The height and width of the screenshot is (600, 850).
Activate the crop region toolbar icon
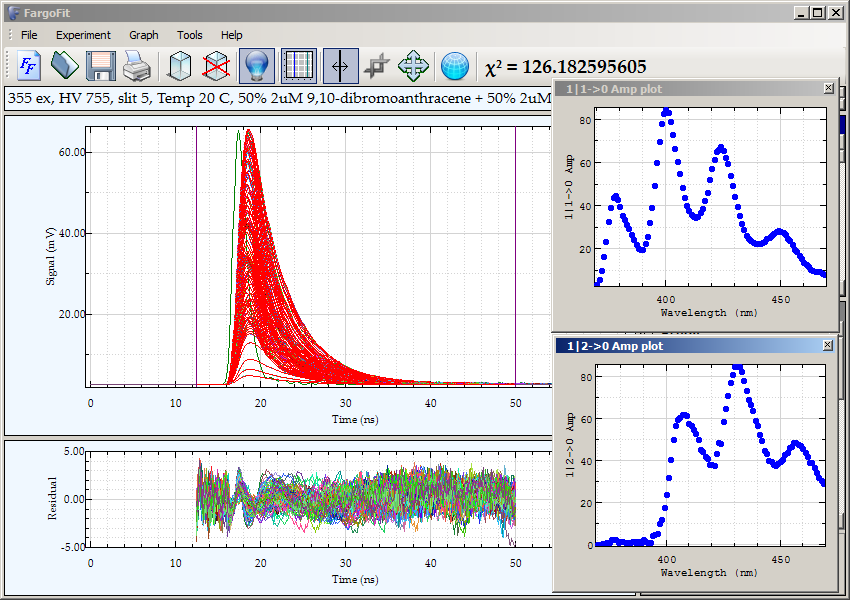point(376,65)
